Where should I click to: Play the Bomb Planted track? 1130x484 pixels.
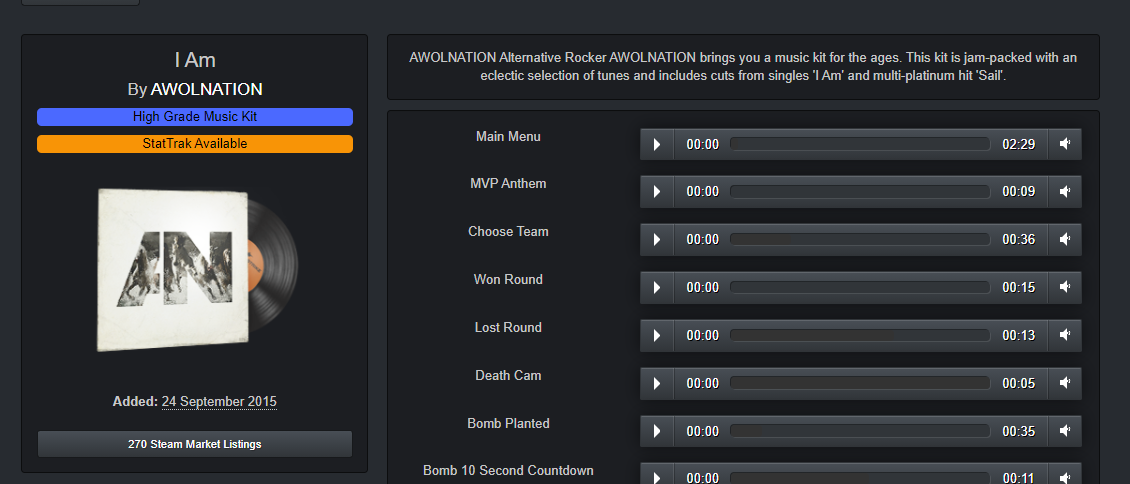coord(657,431)
